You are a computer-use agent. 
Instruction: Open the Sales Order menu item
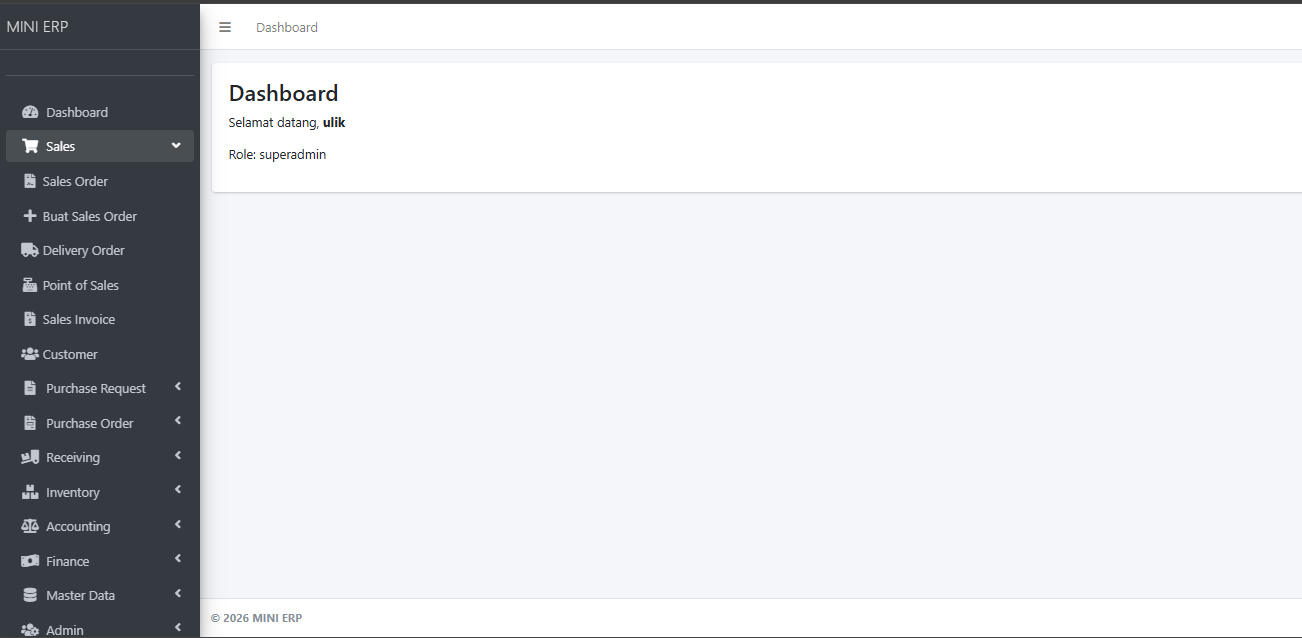point(75,181)
